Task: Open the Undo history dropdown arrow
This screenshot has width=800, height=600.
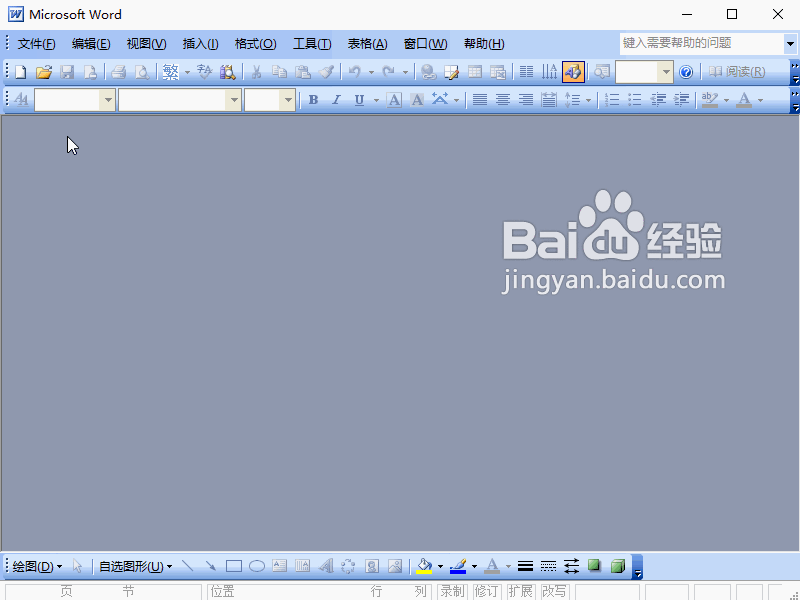Action: (371, 72)
